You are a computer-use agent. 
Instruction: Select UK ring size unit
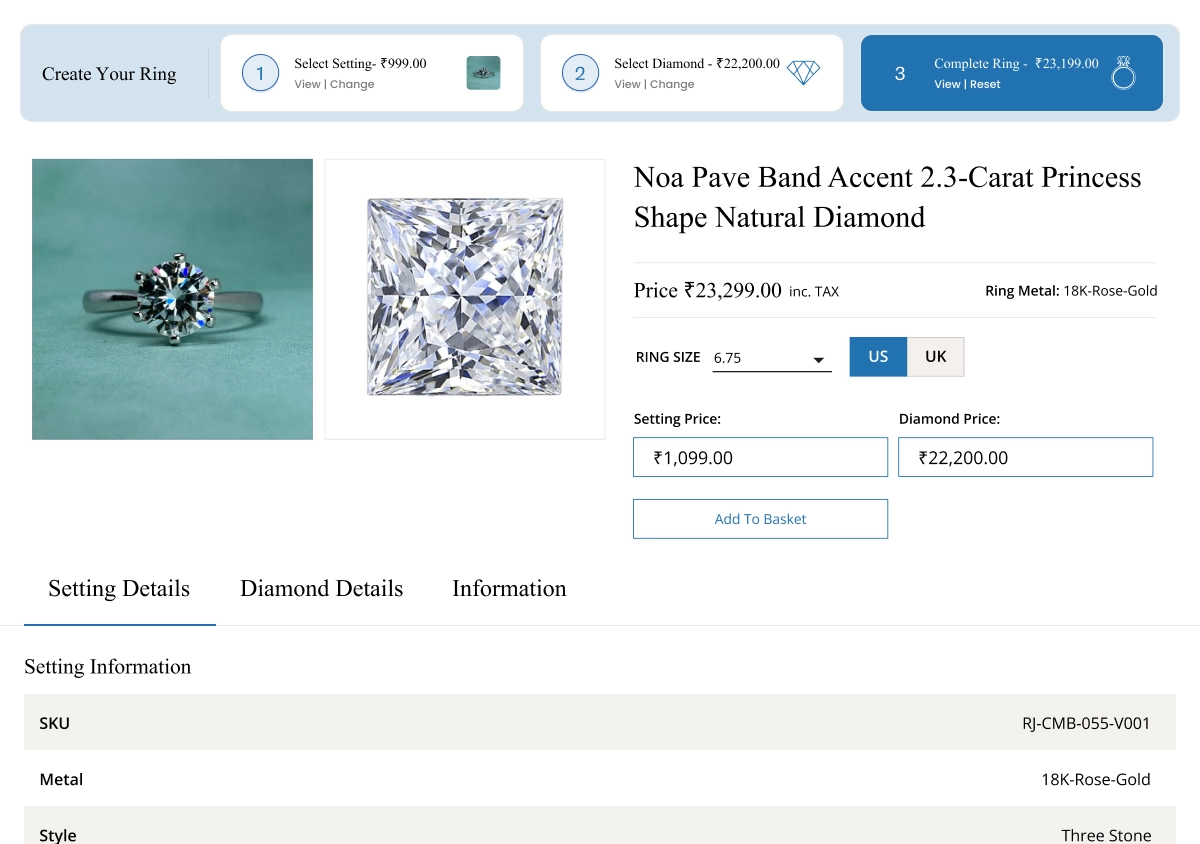tap(936, 357)
